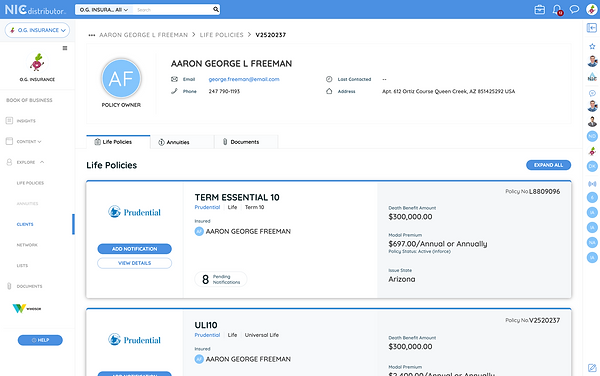
Task: Click the Arizona issue state value
Action: [x=402, y=279]
